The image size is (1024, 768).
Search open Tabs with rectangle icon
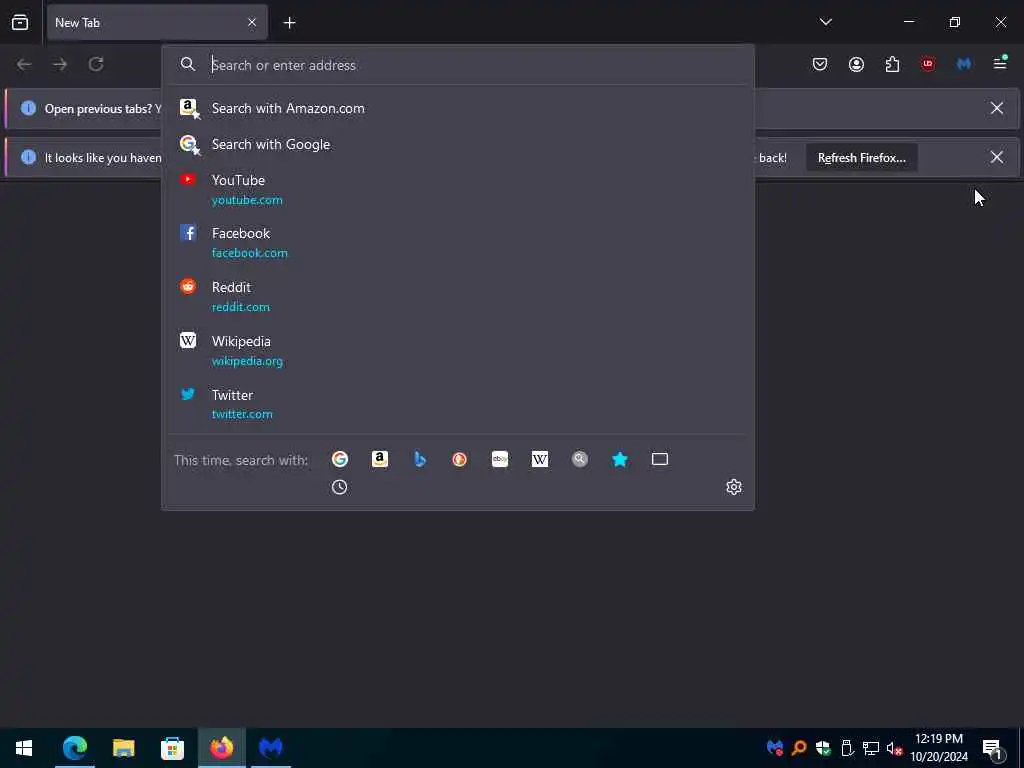click(x=660, y=459)
